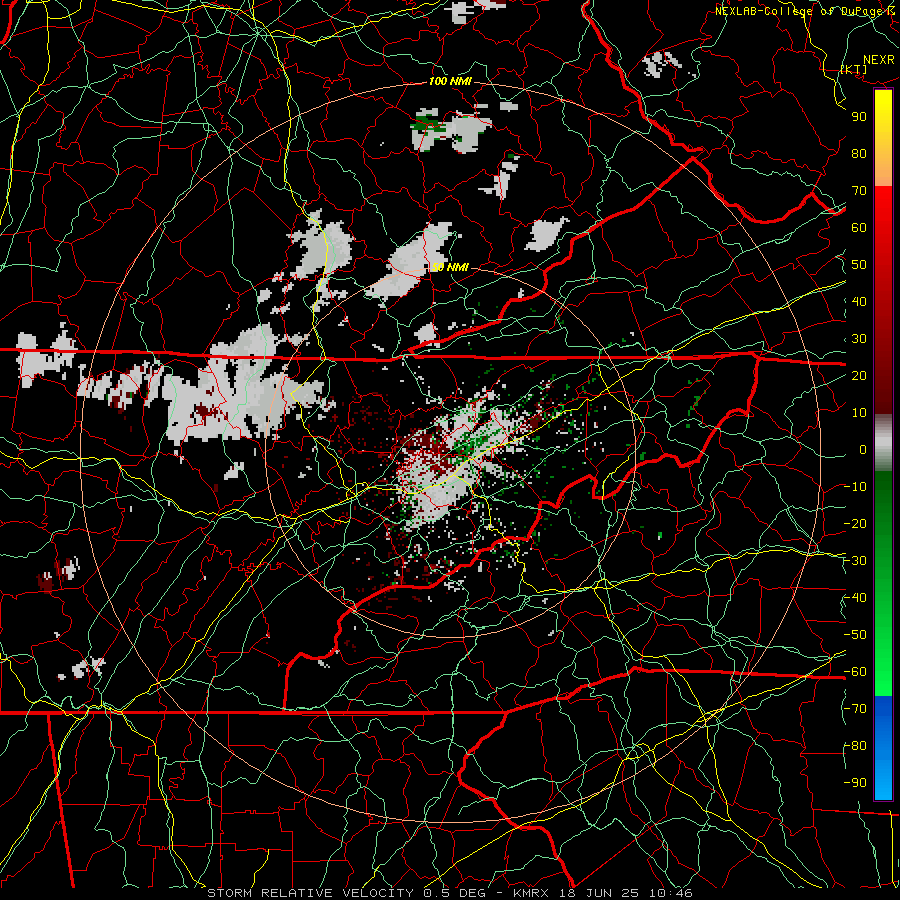The image size is (900, 900).
Task: Click the 80 value on the velocity scale
Action: tap(859, 154)
